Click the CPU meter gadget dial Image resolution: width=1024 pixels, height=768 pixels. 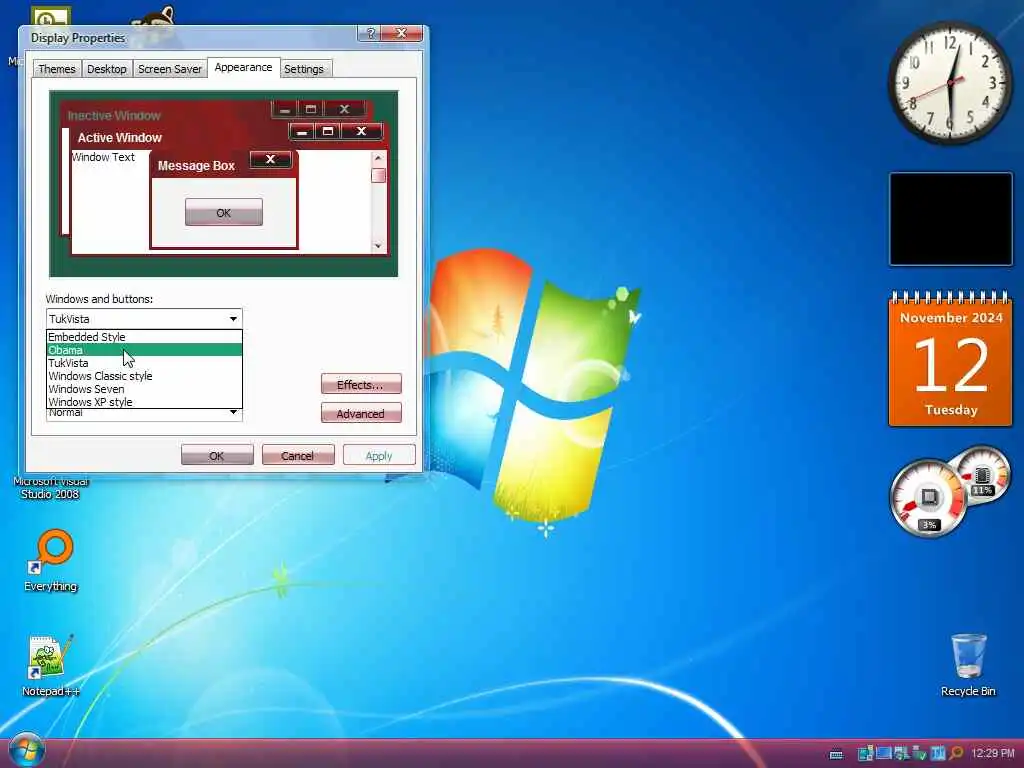point(928,498)
